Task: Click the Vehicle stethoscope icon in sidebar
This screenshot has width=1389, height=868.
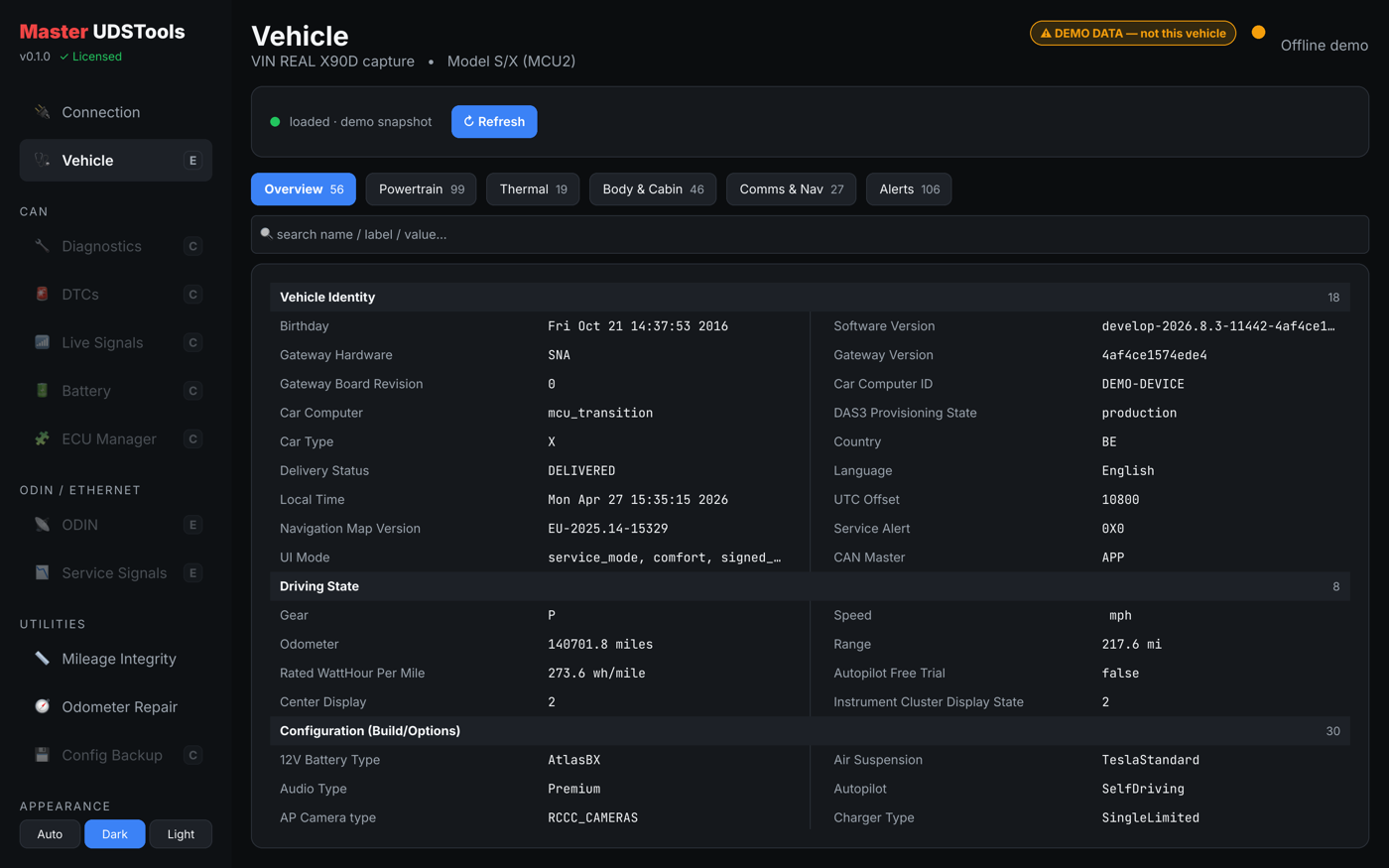Action: tap(42, 160)
